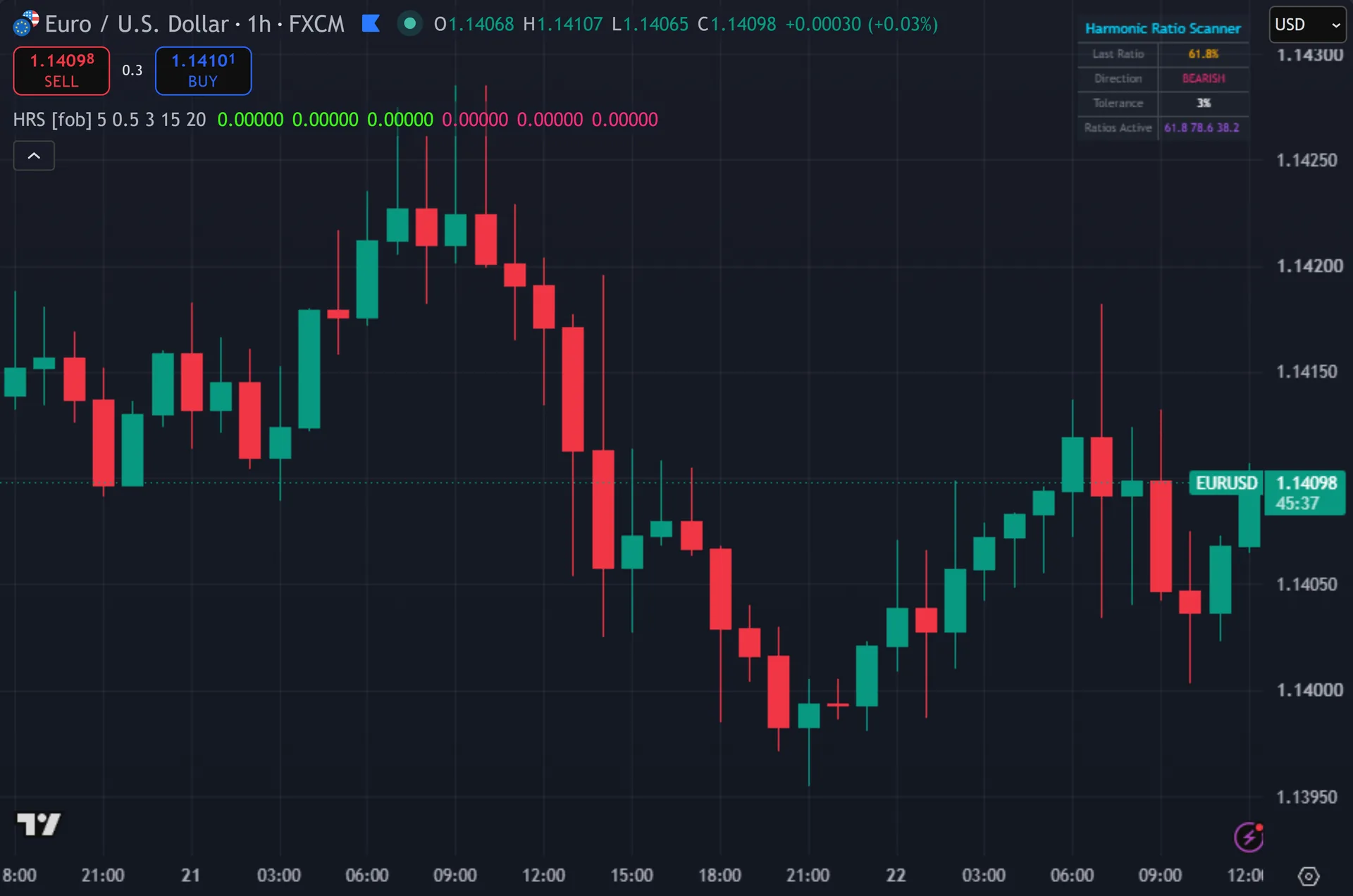
Task: Click the 1.14050 price axis label
Action: click(1306, 585)
